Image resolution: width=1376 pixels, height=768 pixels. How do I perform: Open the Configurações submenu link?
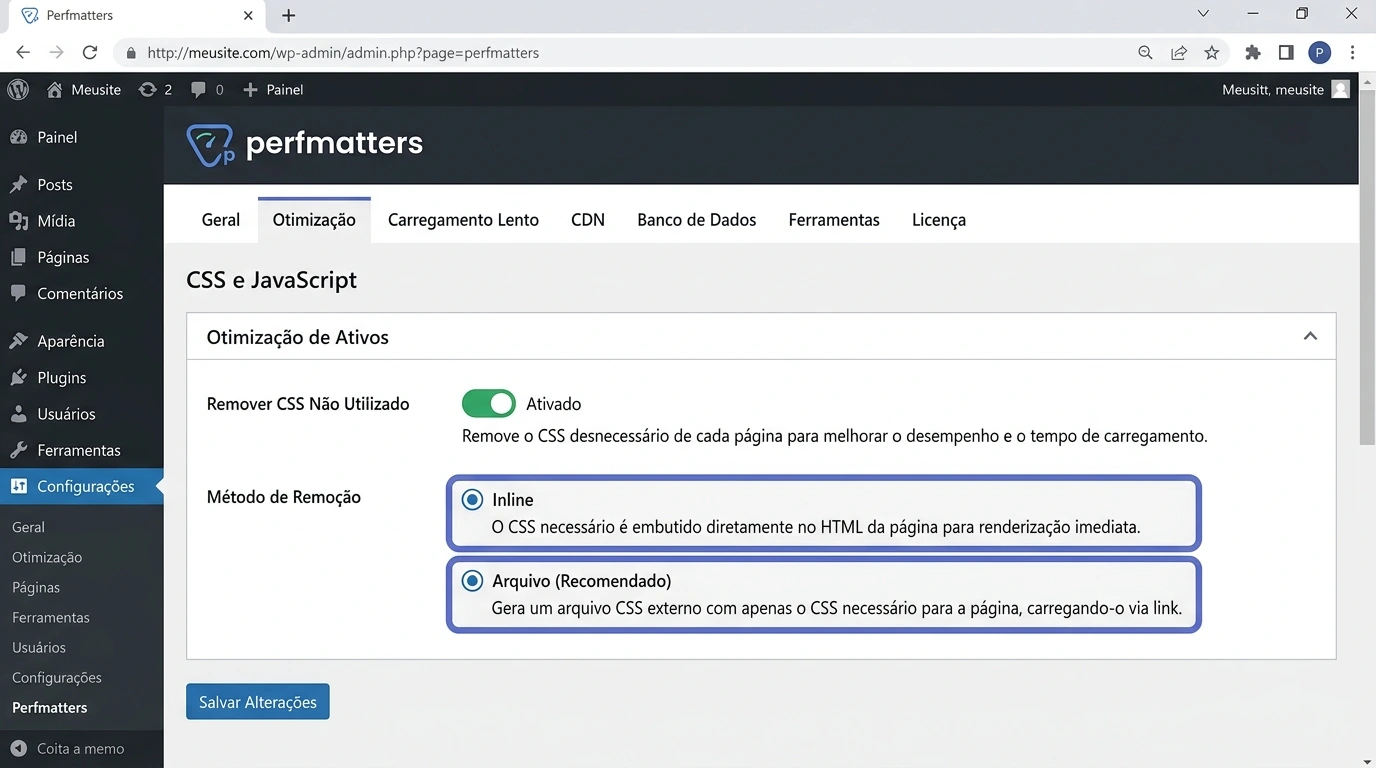coord(57,677)
